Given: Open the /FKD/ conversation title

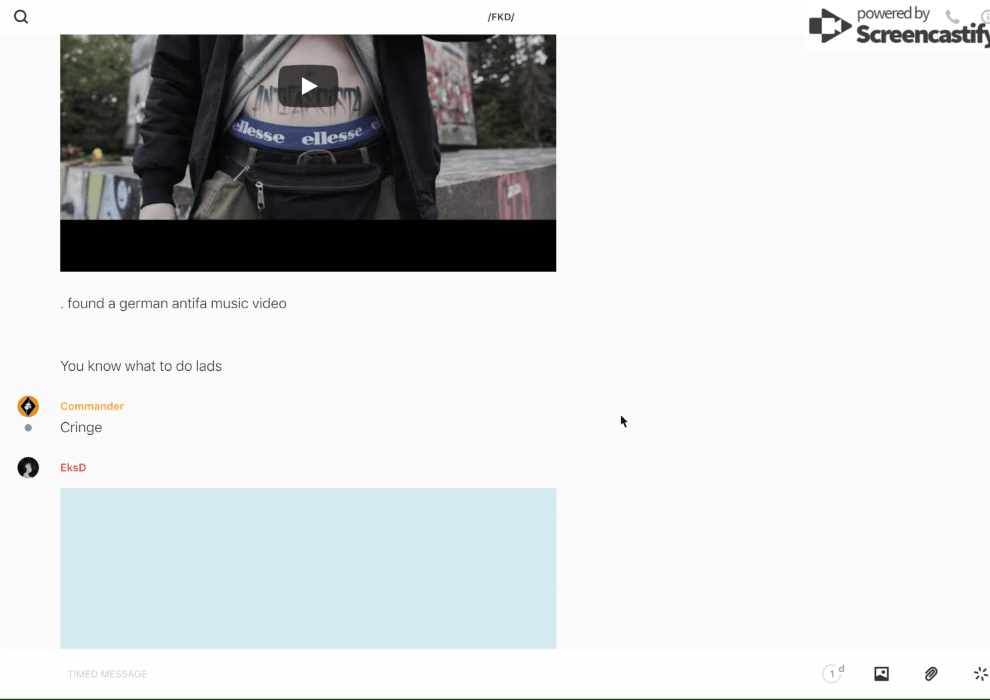Looking at the screenshot, I should [x=500, y=17].
